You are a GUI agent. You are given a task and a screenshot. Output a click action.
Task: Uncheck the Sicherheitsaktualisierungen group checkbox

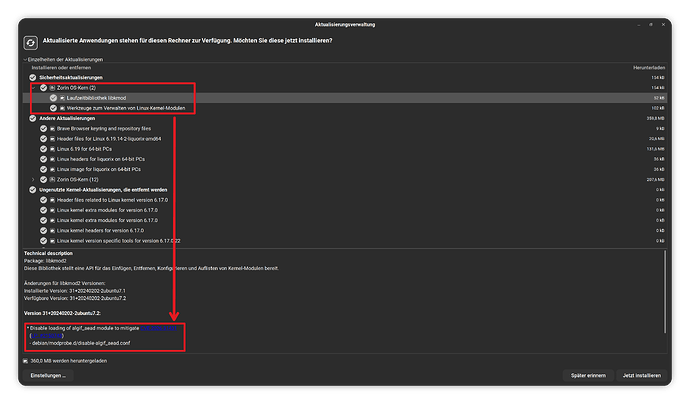[x=33, y=77]
